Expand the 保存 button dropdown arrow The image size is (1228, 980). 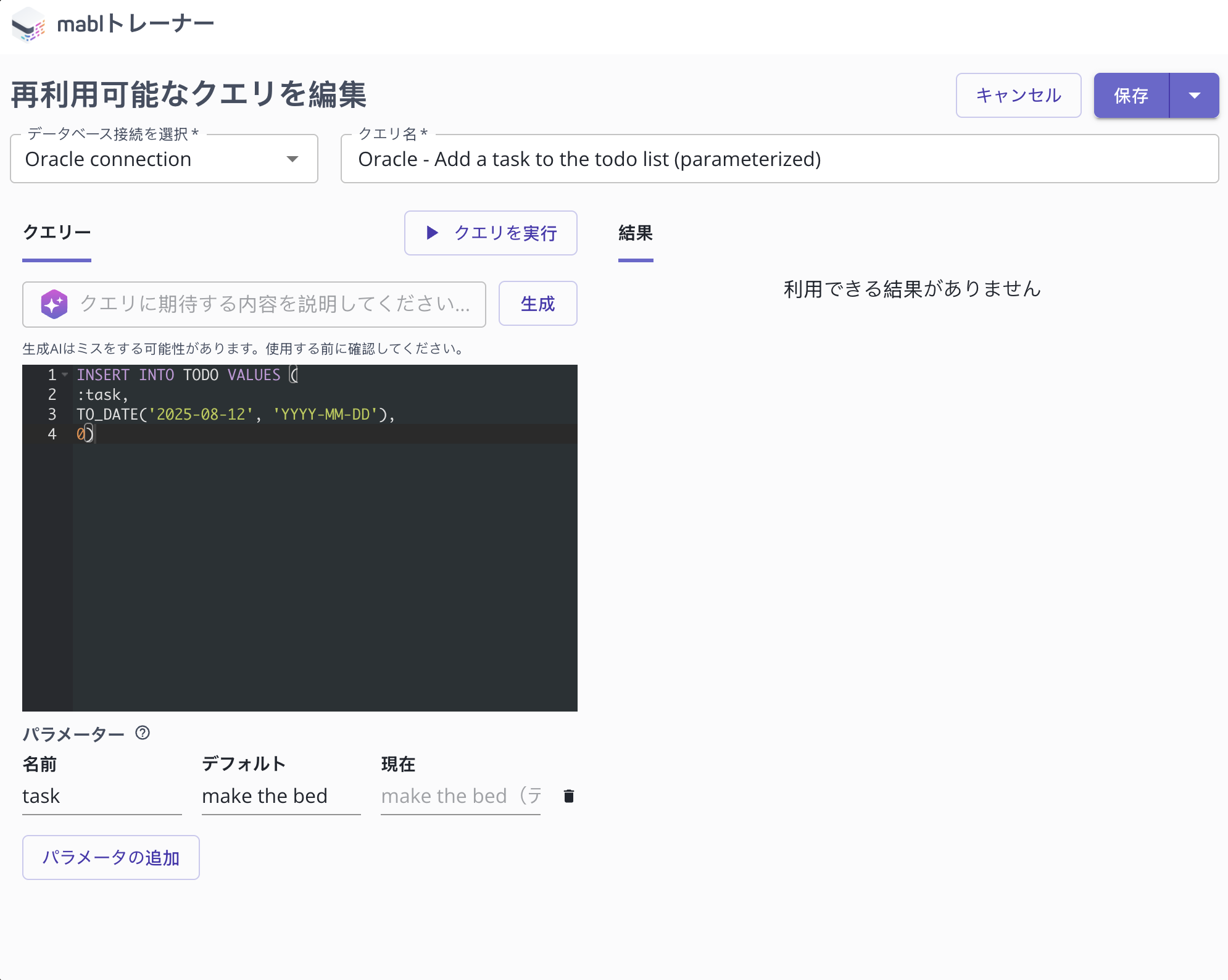pyautogui.click(x=1195, y=95)
